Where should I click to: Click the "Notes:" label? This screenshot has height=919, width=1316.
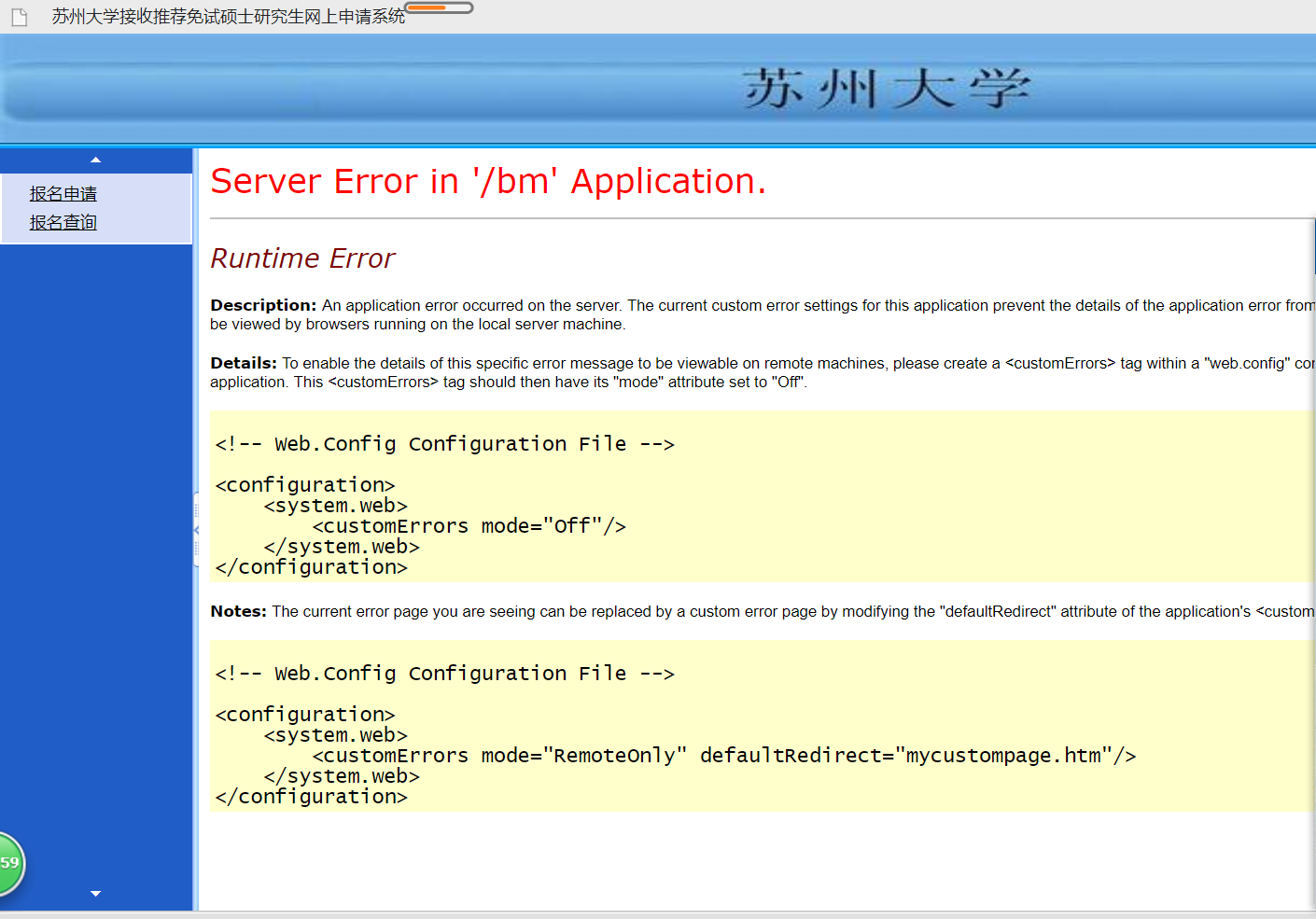click(x=239, y=611)
